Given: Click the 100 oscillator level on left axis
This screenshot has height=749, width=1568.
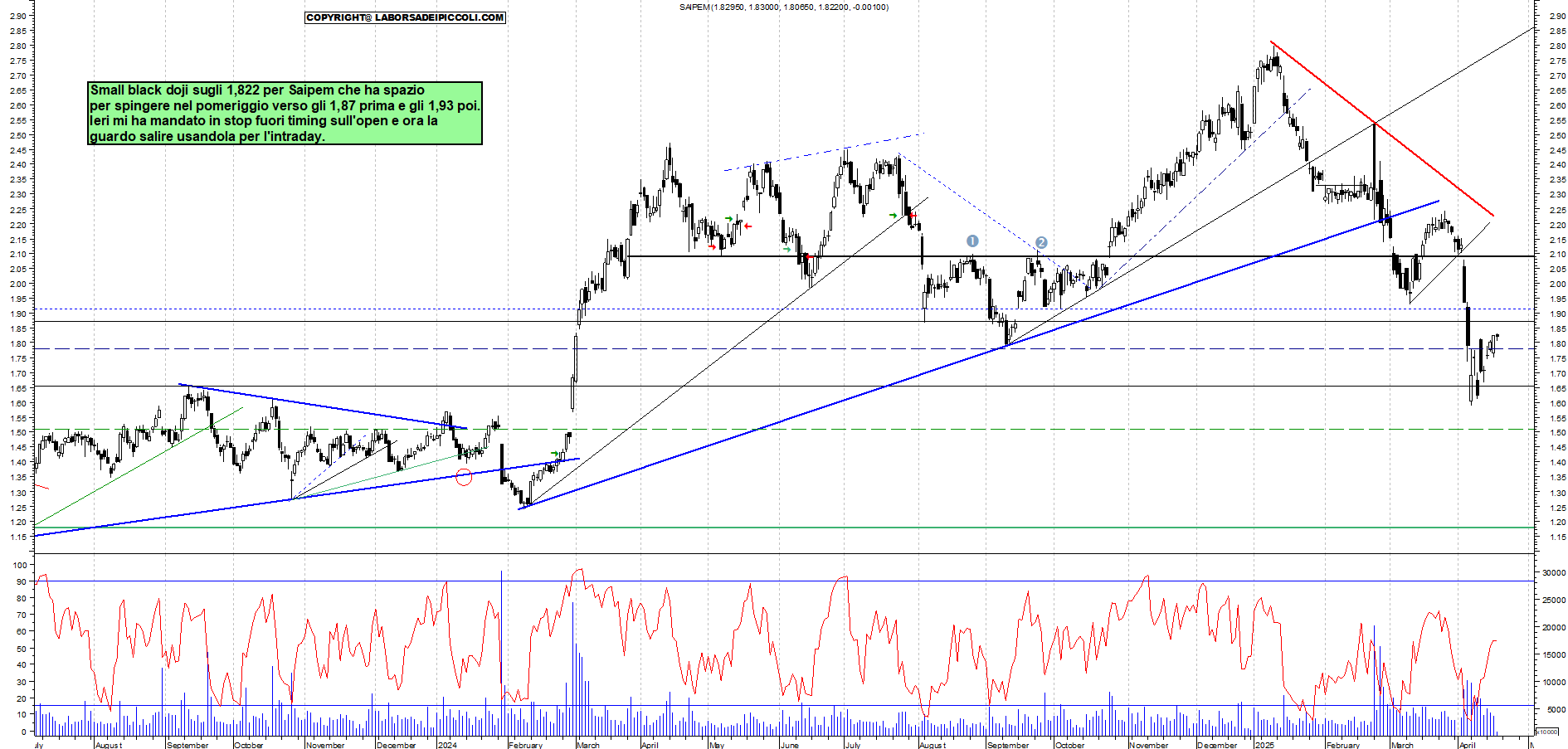Looking at the screenshot, I should [20, 565].
